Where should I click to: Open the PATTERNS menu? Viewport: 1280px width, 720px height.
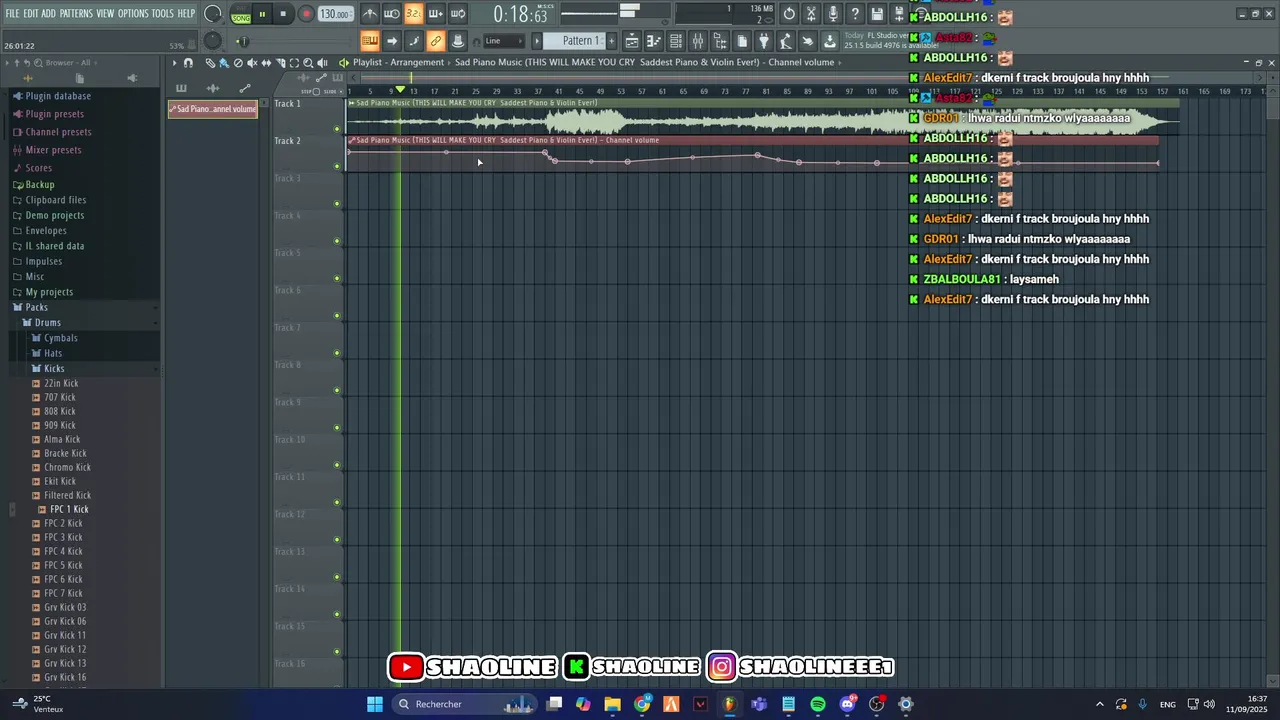(x=76, y=14)
